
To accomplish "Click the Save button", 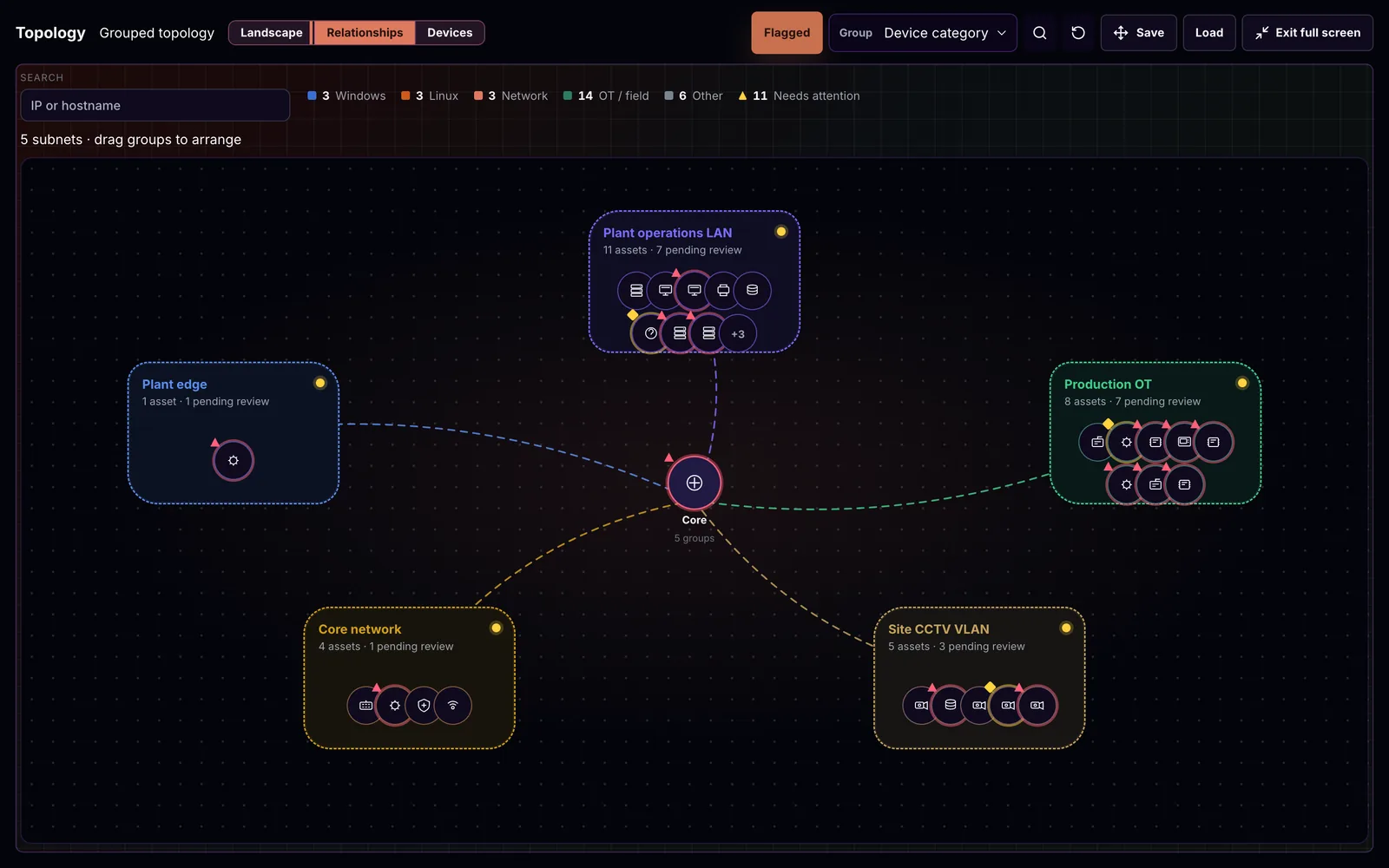I will (1139, 33).
